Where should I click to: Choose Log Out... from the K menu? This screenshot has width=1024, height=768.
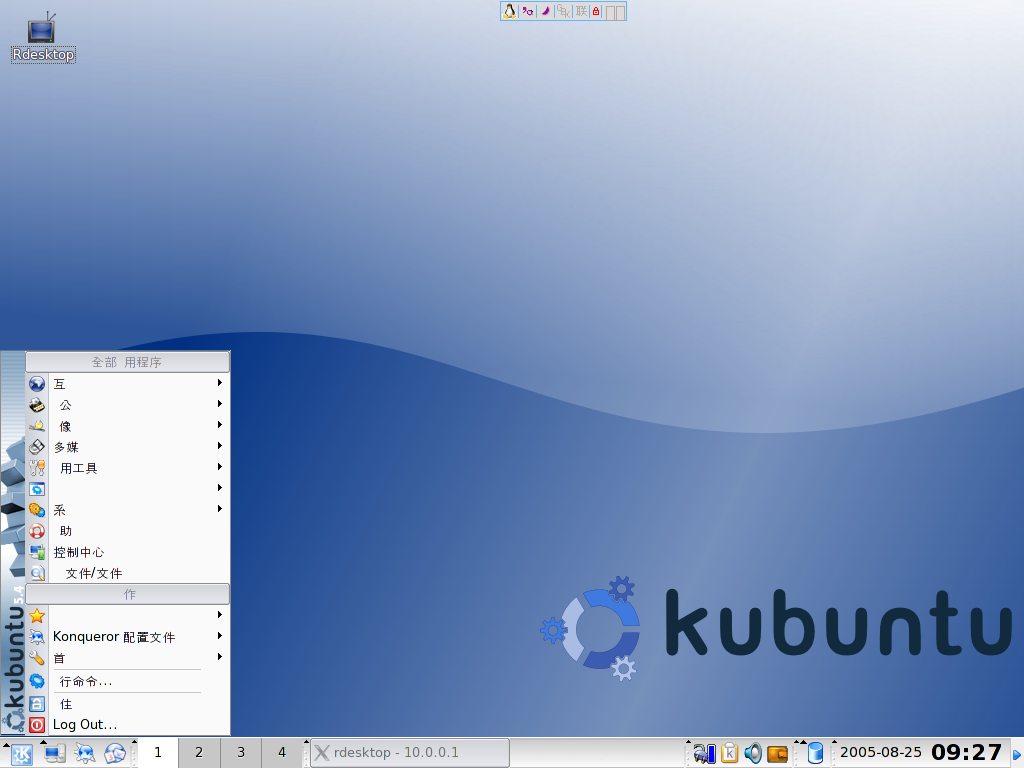click(x=128, y=724)
